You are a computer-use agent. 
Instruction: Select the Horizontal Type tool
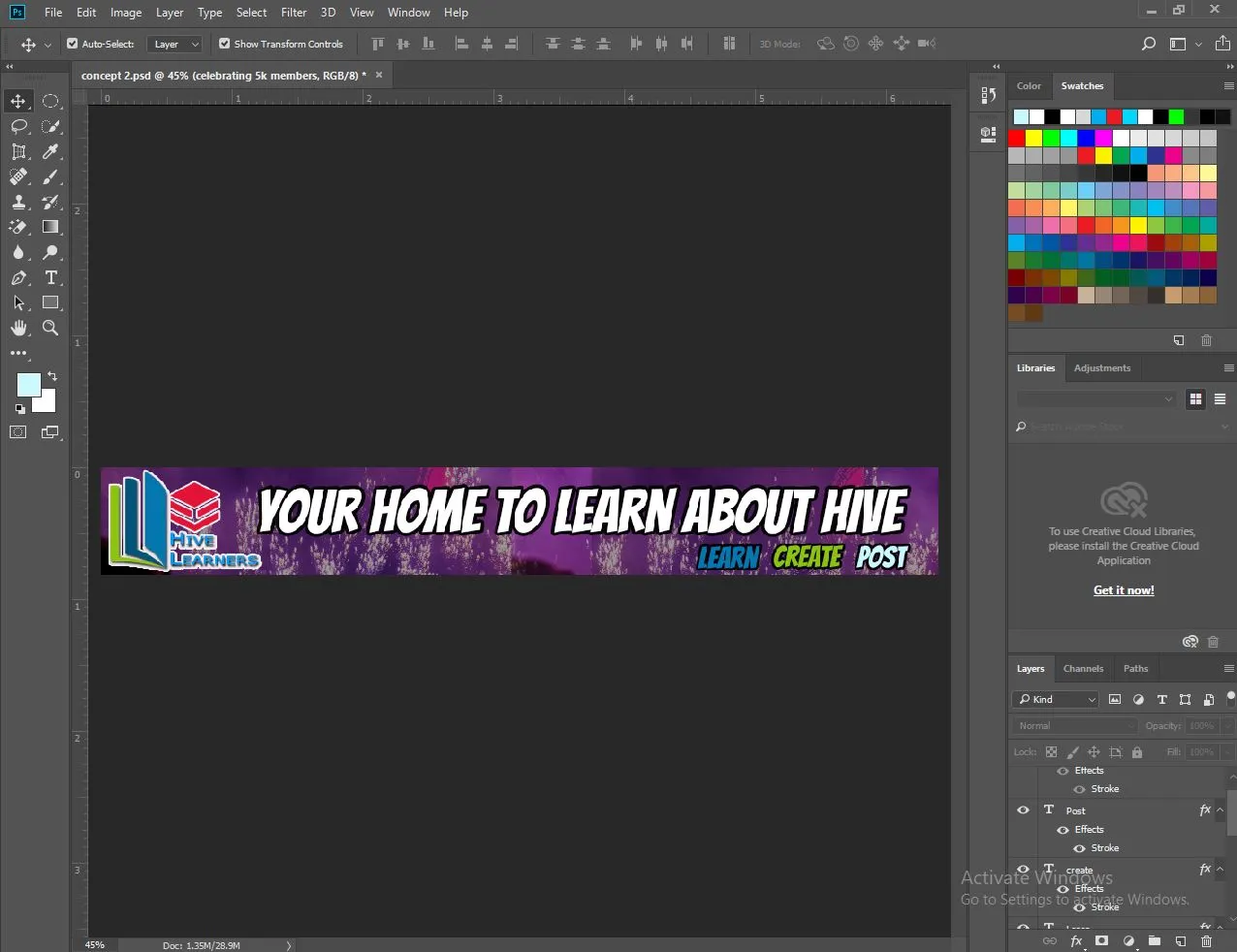[x=50, y=277]
